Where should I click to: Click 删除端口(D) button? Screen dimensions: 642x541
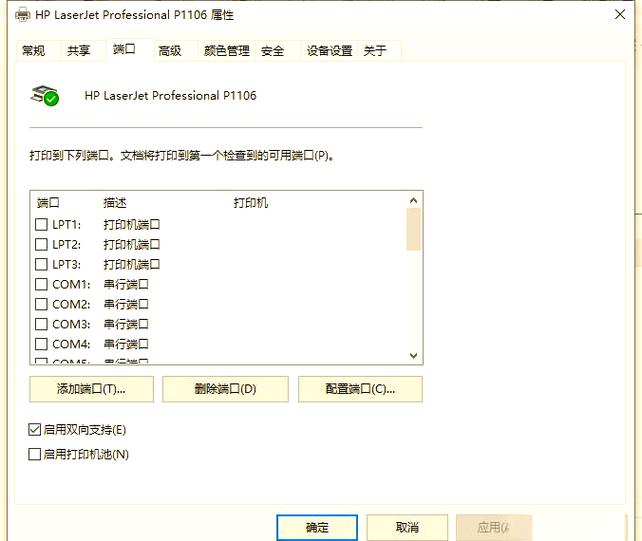point(225,389)
